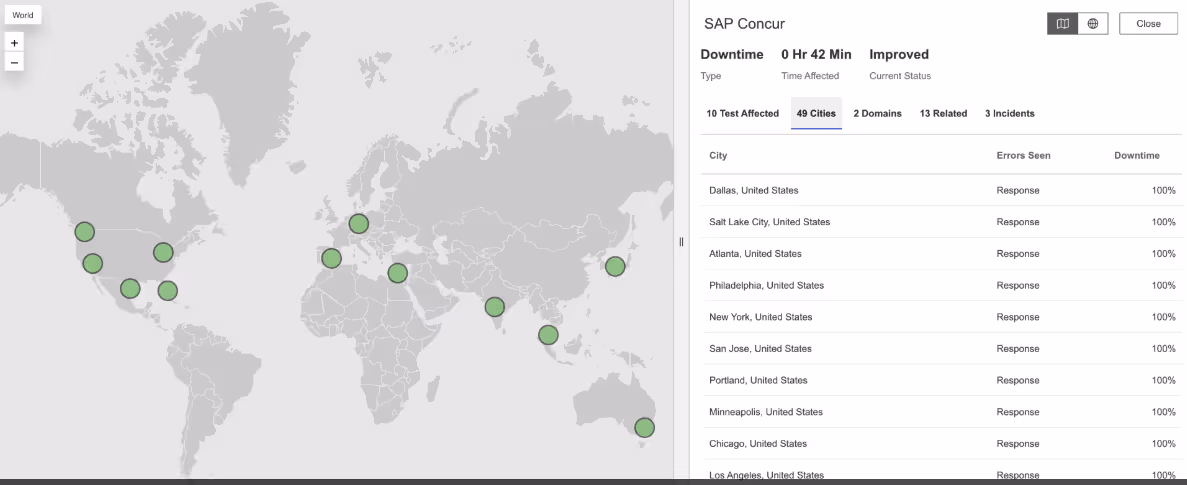
Task: Click the green marker over Spain
Action: coord(331,259)
